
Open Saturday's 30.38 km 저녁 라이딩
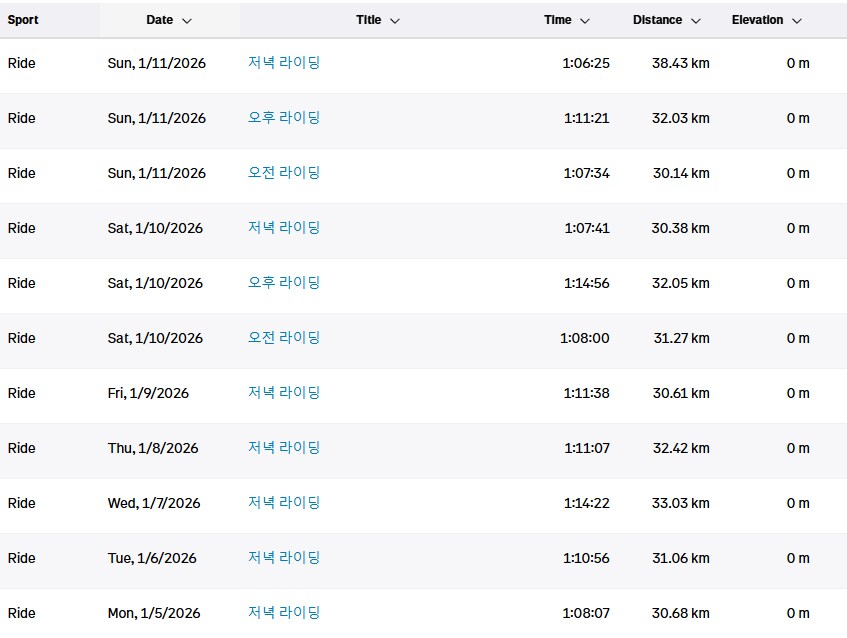click(x=284, y=227)
